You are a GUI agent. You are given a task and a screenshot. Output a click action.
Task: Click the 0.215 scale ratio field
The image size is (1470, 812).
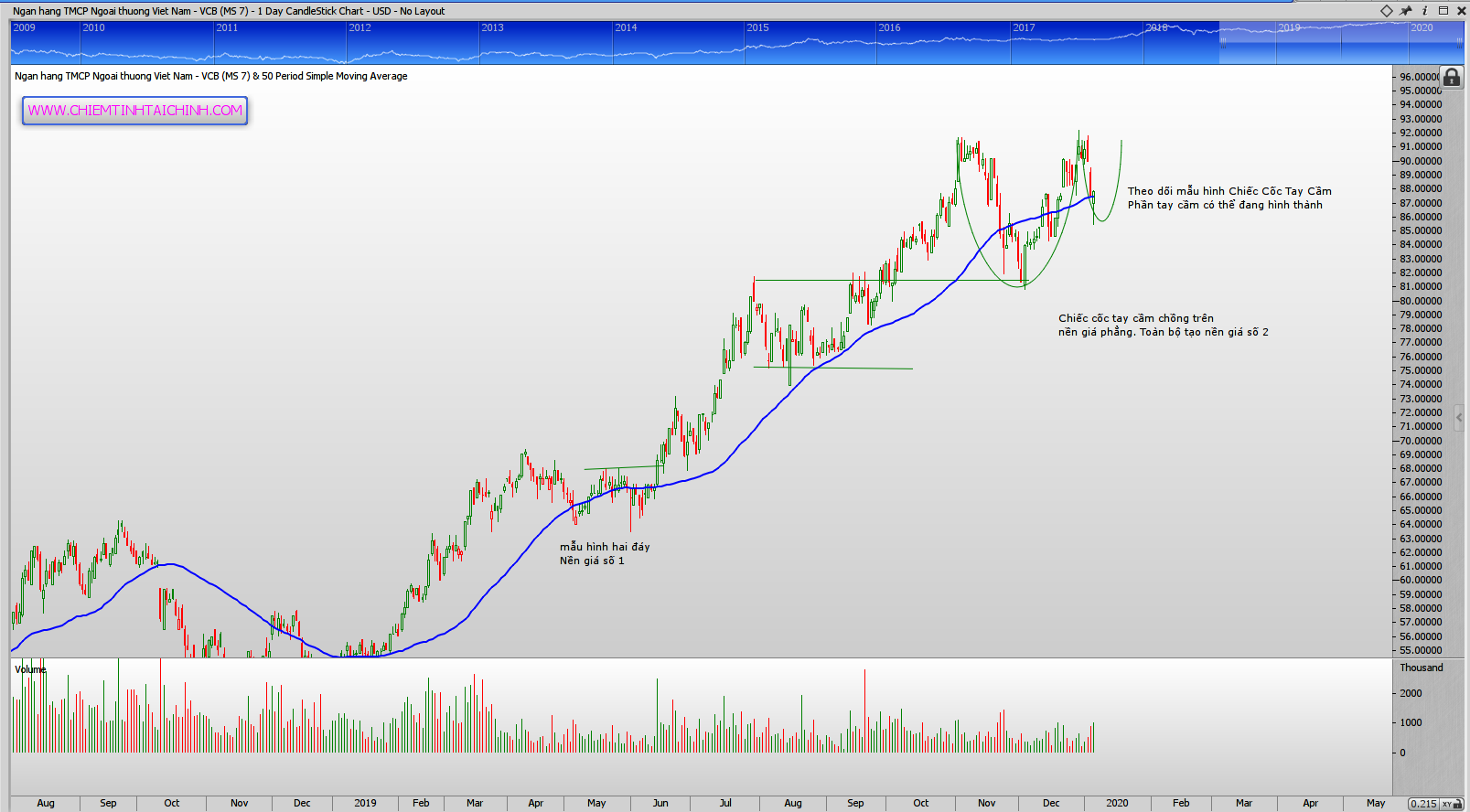point(1423,804)
